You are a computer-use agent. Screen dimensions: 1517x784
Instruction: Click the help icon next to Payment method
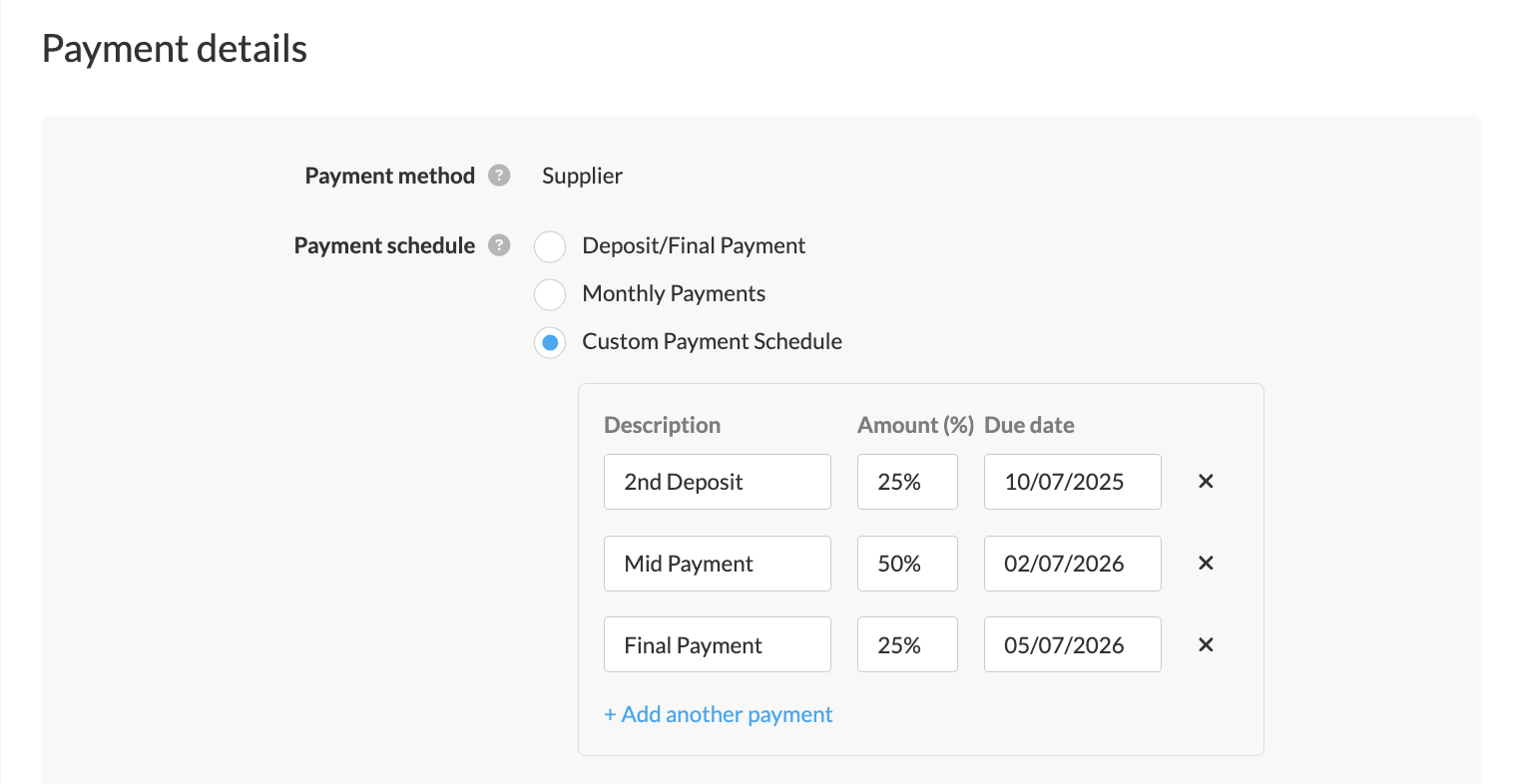(x=499, y=176)
